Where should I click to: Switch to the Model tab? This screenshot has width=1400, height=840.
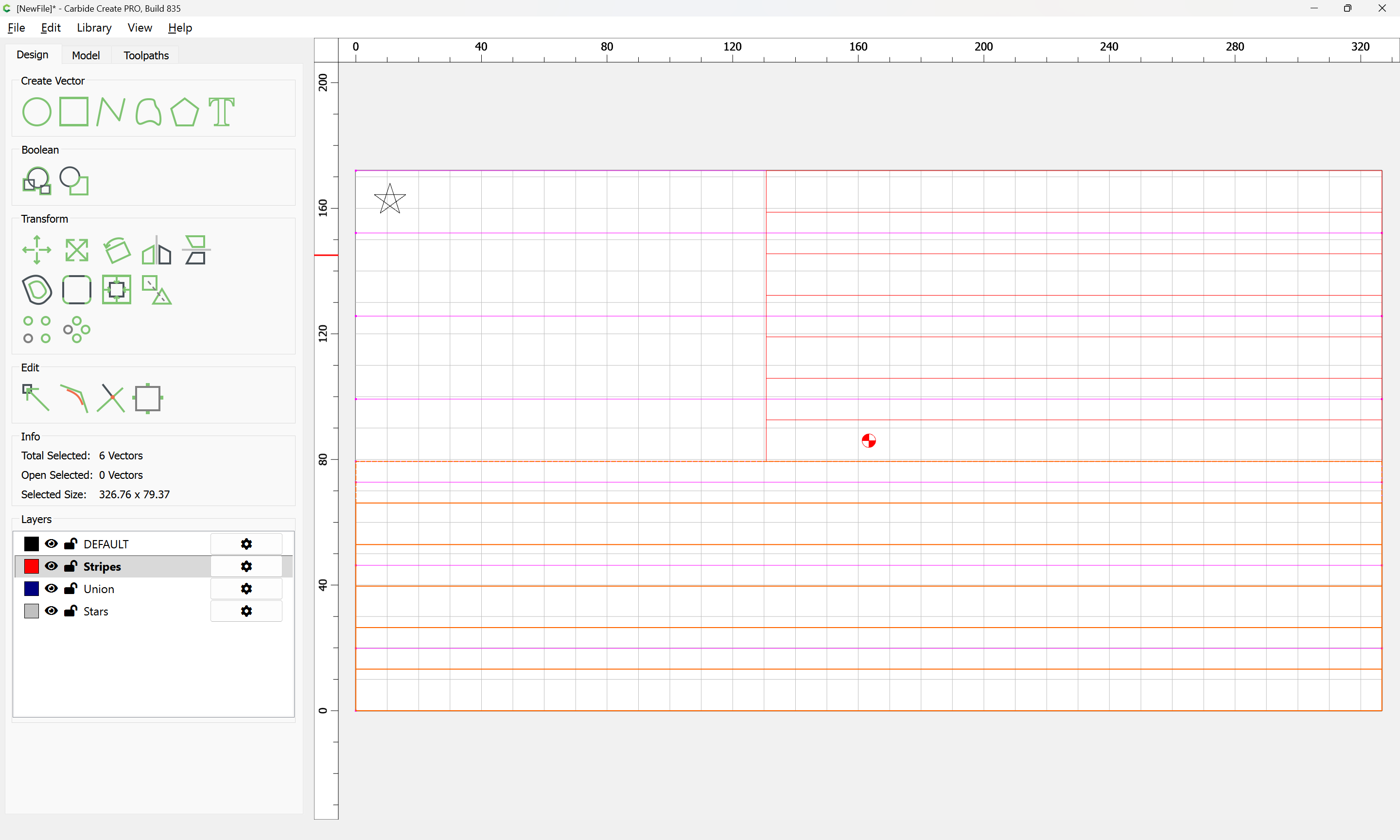point(86,55)
